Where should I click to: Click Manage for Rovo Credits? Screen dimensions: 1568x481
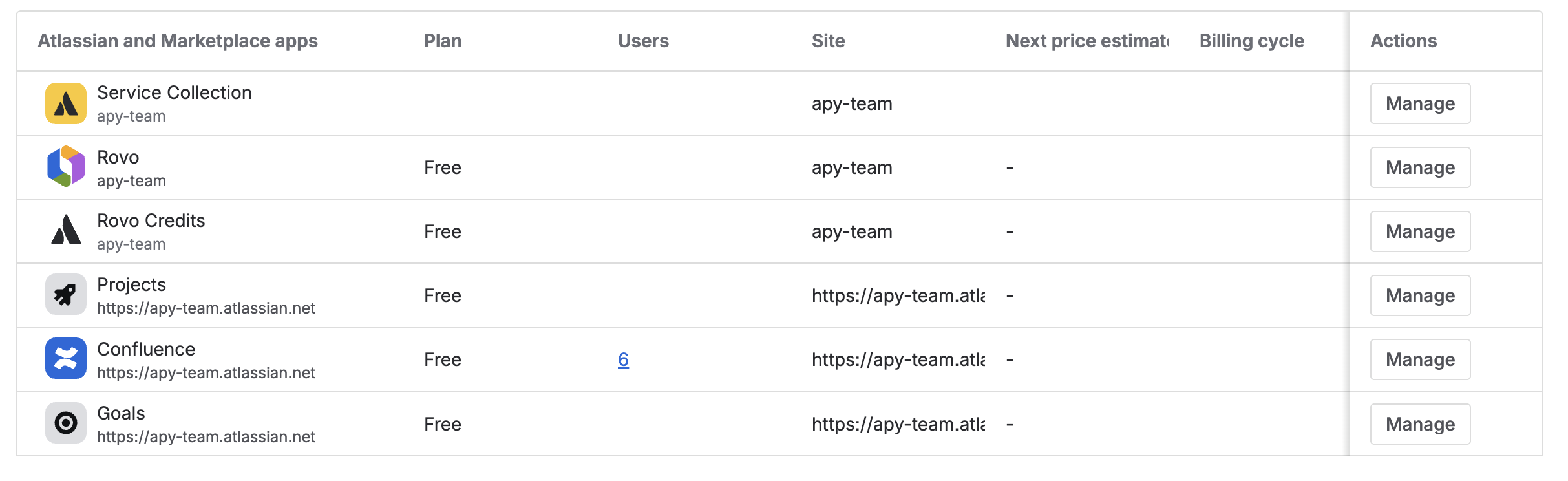(x=1420, y=231)
